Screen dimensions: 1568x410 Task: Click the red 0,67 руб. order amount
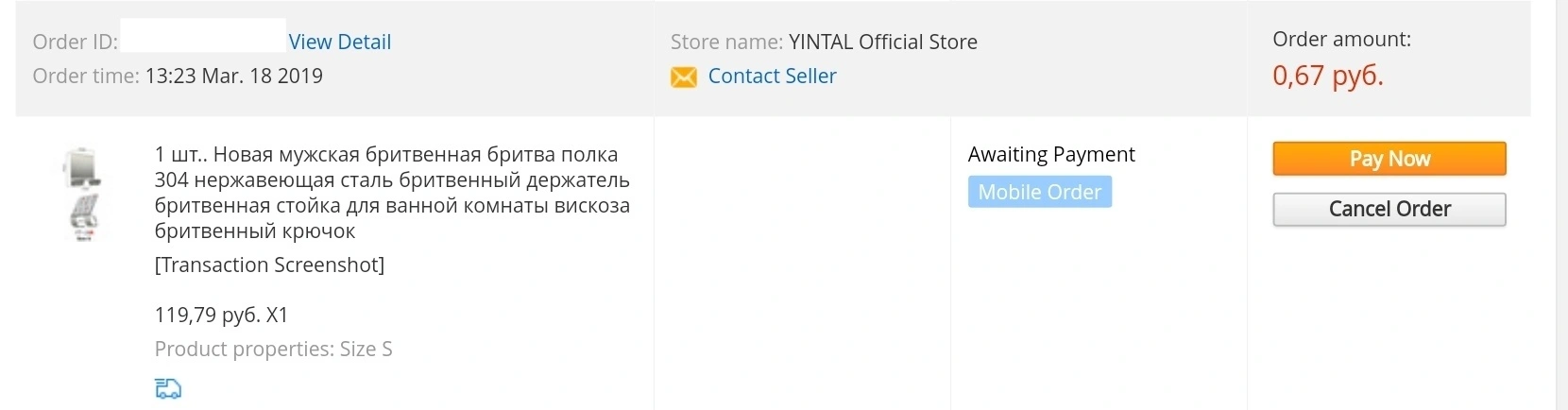pyautogui.click(x=1327, y=76)
